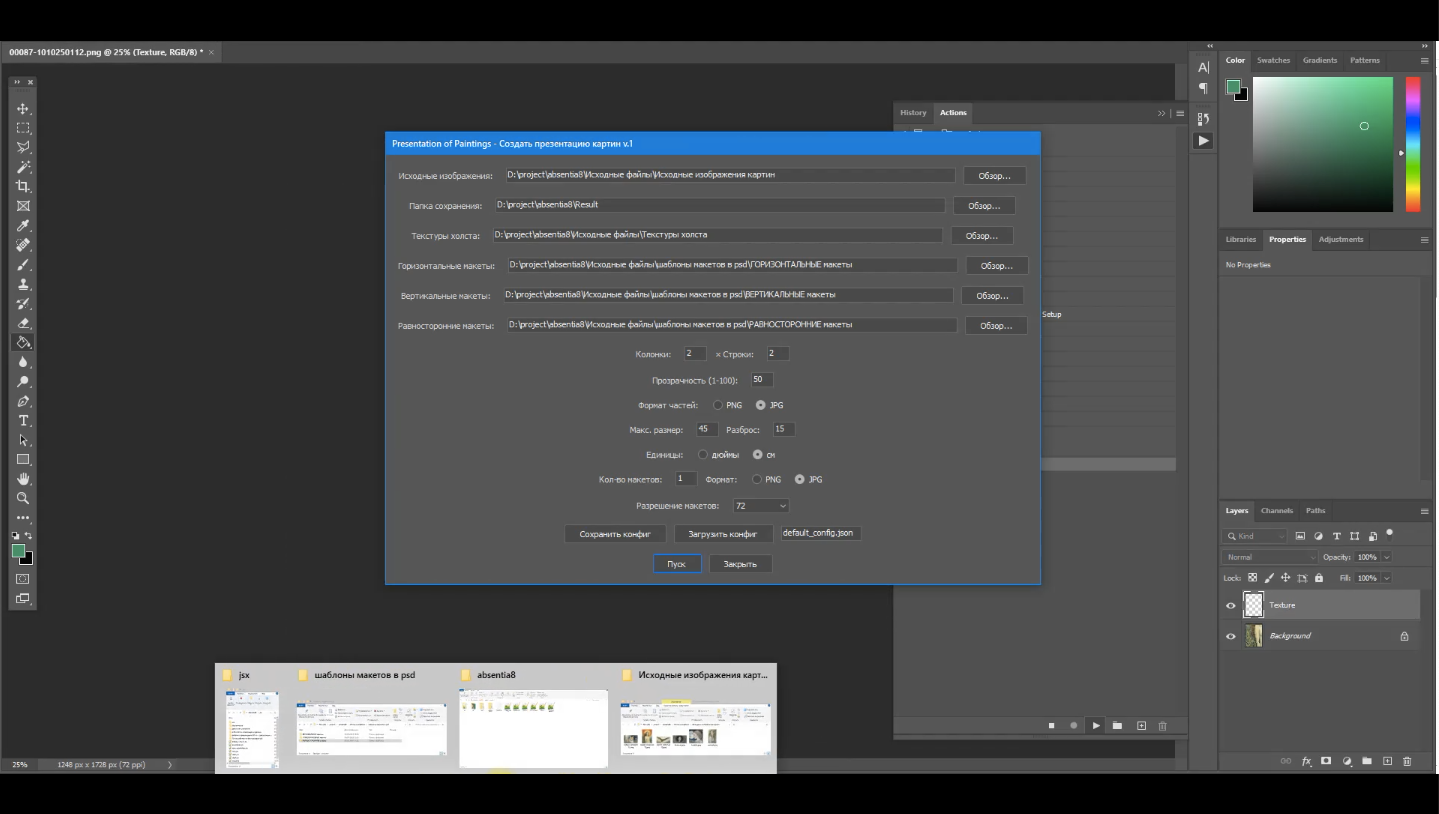
Task: Delete layer with the trash icon
Action: 1407,761
